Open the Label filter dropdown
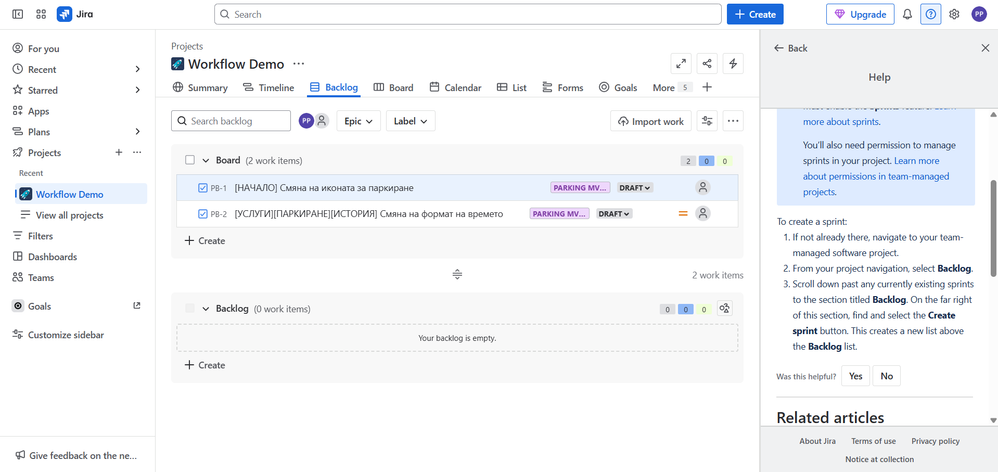Image resolution: width=998 pixels, height=472 pixels. pos(411,121)
